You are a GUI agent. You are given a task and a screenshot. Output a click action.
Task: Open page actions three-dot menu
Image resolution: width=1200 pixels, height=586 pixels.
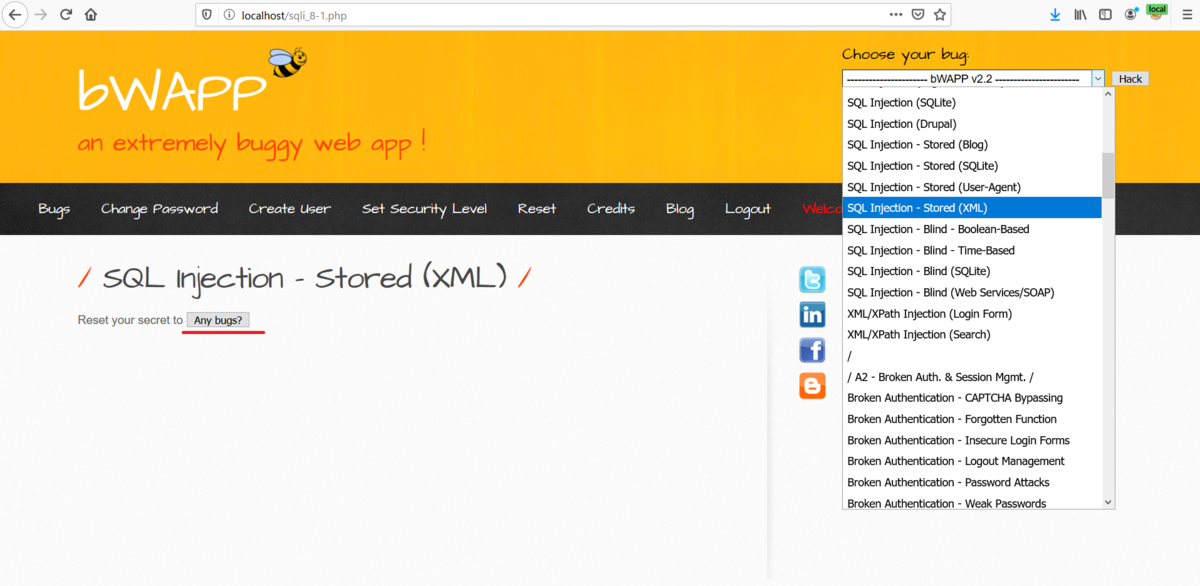895,15
